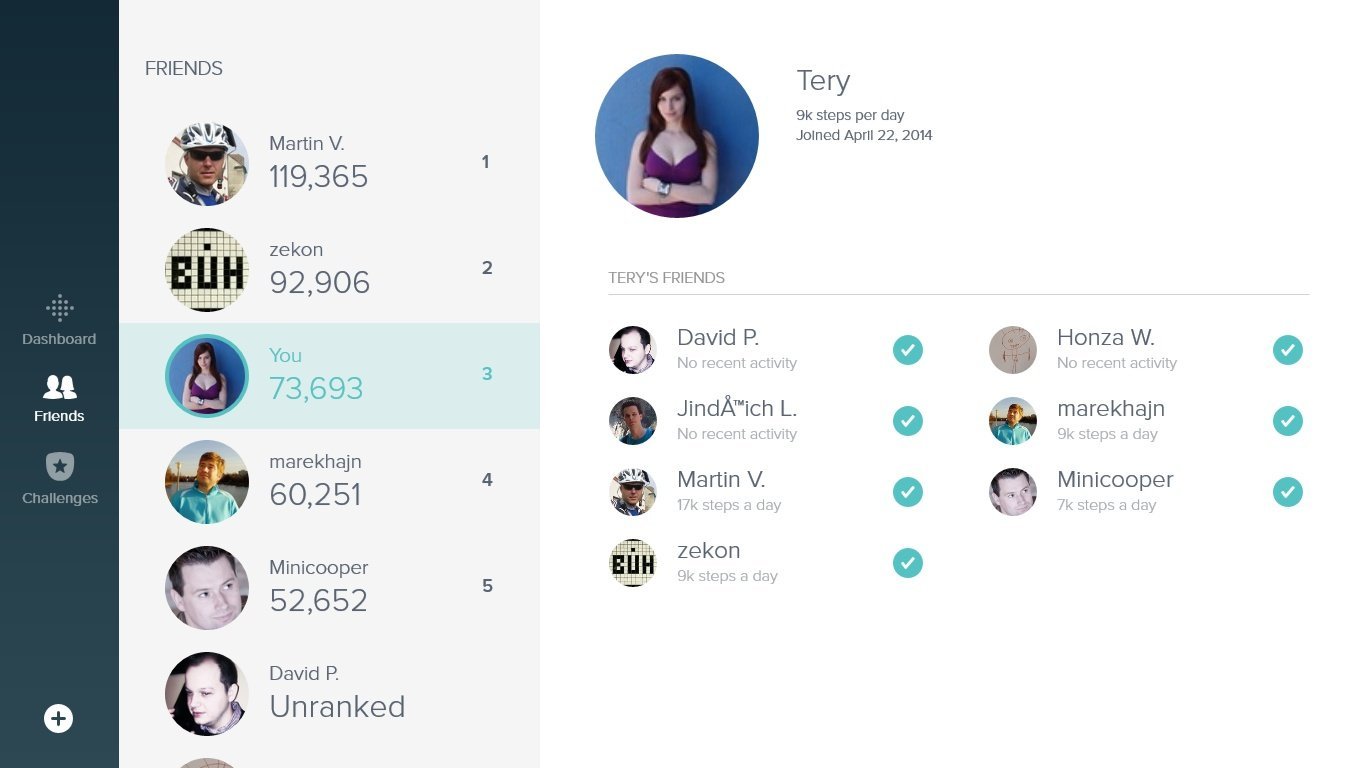Viewport: 1366px width, 768px height.
Task: Open Tery's large profile photo
Action: 677,136
